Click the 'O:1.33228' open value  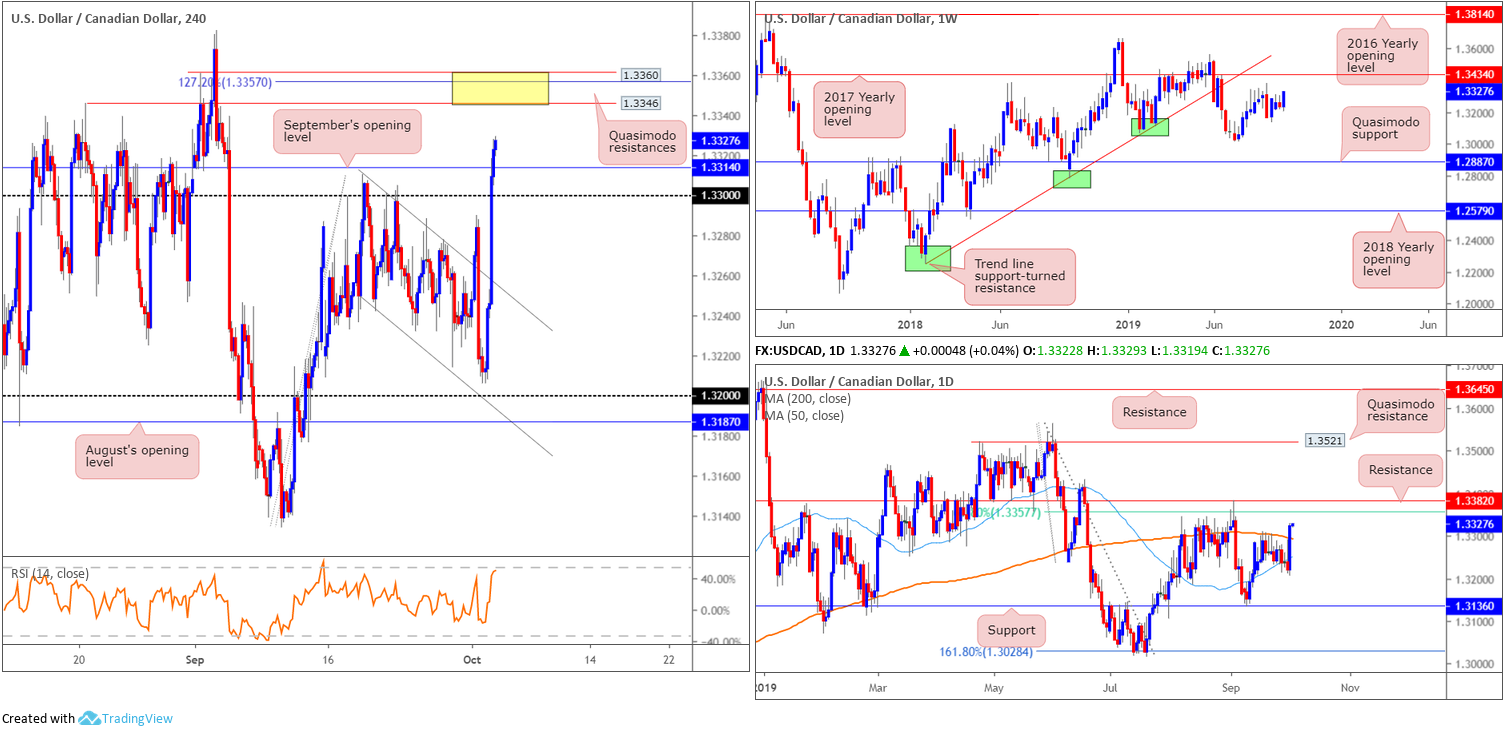[1053, 351]
